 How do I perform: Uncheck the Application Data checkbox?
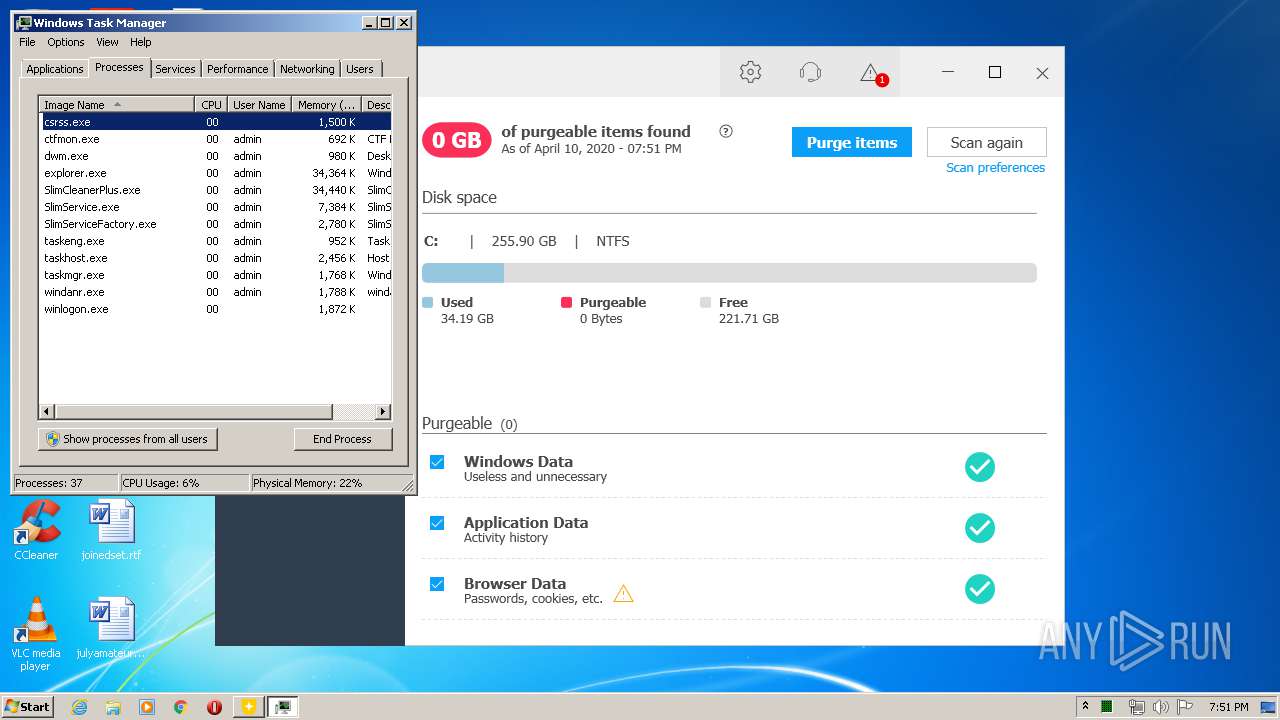coord(437,523)
